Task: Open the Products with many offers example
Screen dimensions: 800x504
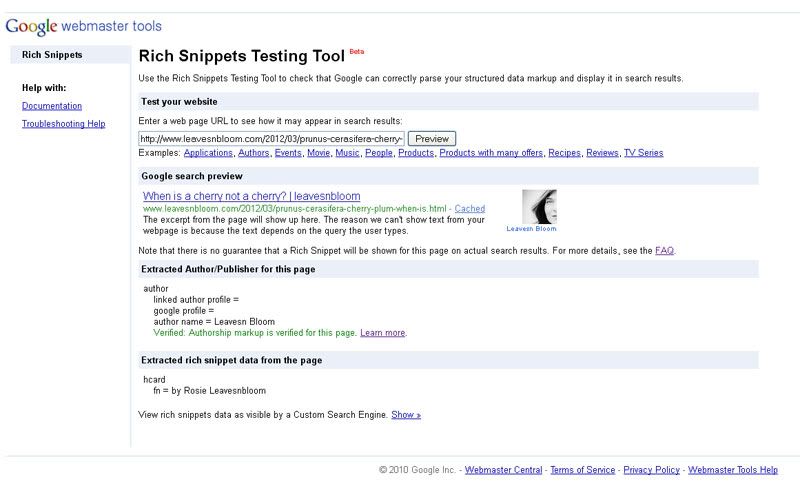Action: tap(491, 153)
